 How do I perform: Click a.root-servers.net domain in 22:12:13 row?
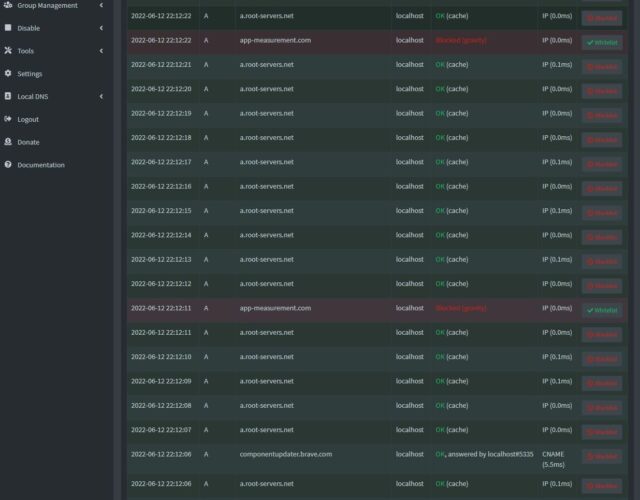click(267, 259)
